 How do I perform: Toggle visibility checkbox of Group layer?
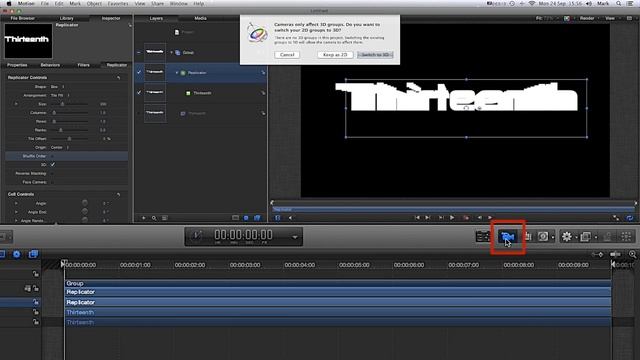coord(139,52)
